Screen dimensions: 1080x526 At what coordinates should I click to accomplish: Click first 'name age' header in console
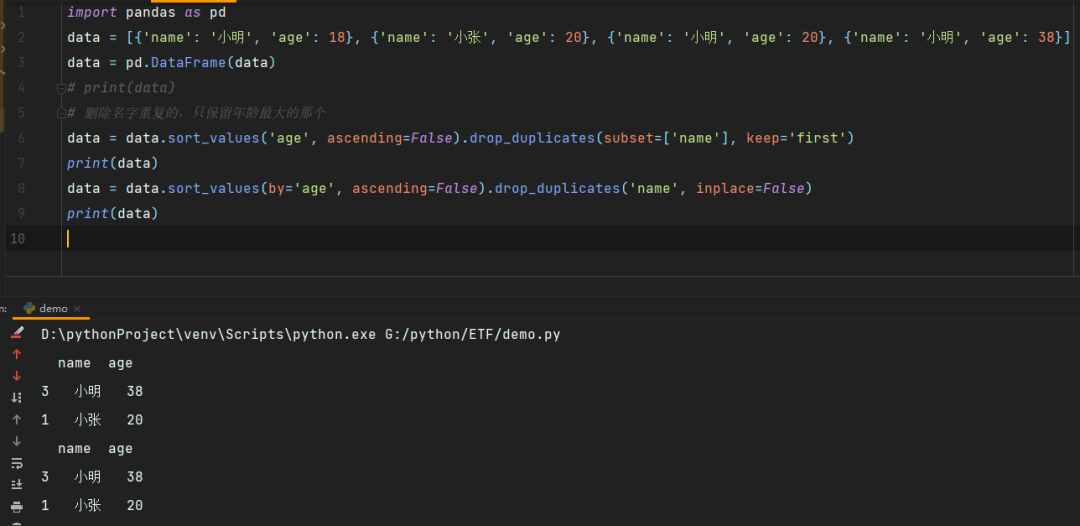[x=95, y=363]
